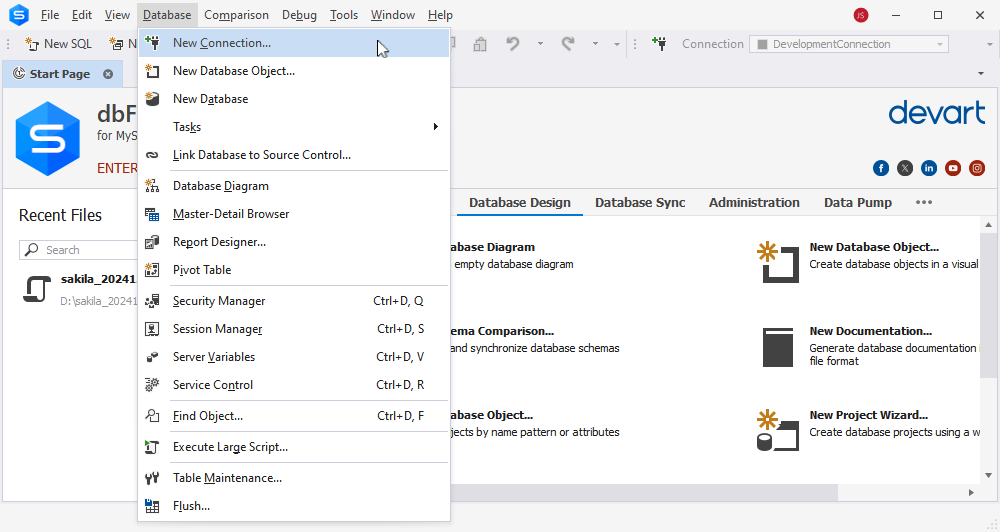Click the Server Variables icon
The width and height of the screenshot is (1000, 532).
pos(152,357)
